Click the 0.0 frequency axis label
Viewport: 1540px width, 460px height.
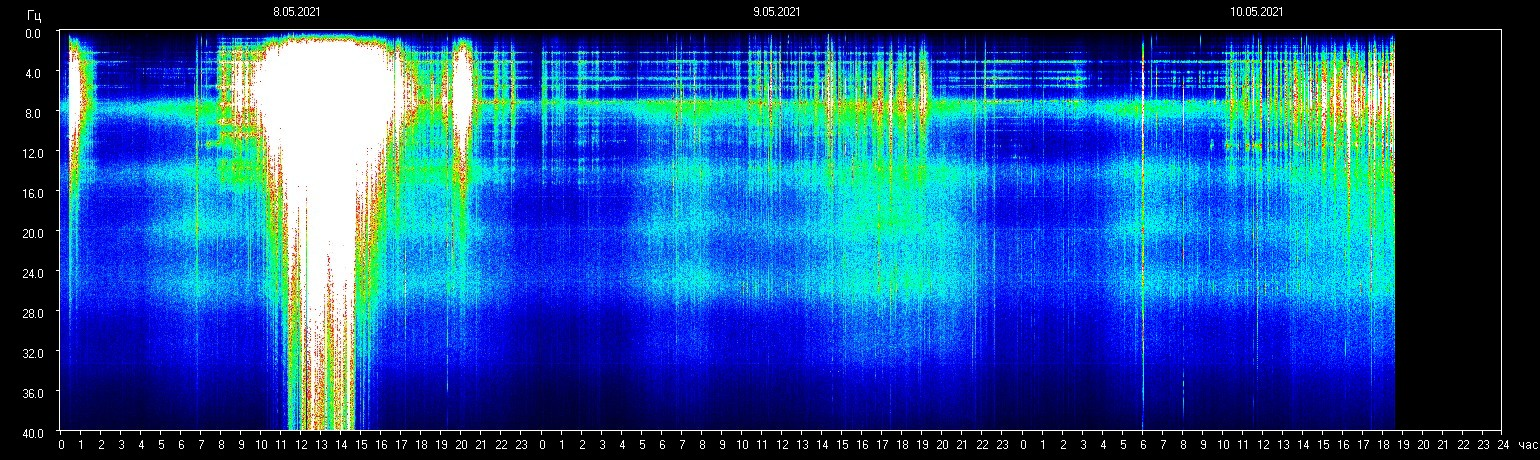pos(34,33)
